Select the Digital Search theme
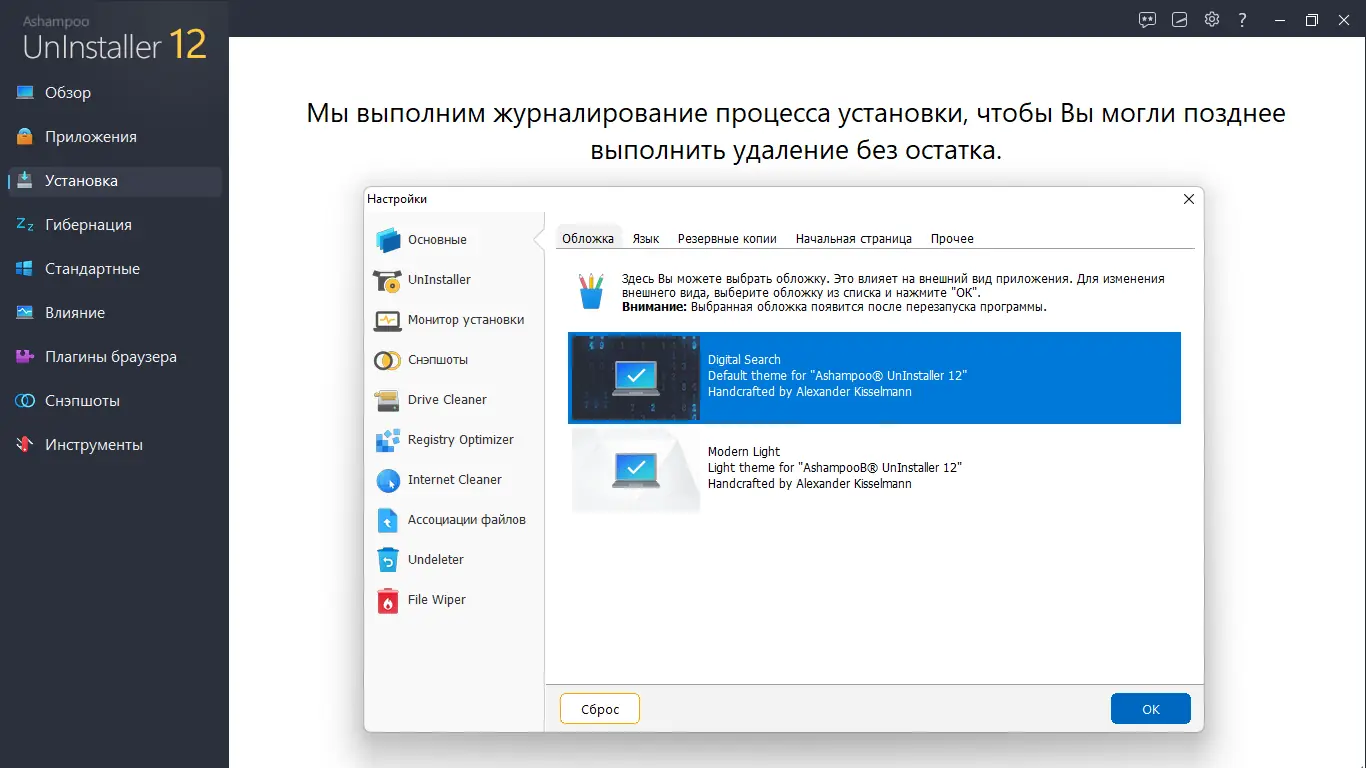 coord(874,378)
